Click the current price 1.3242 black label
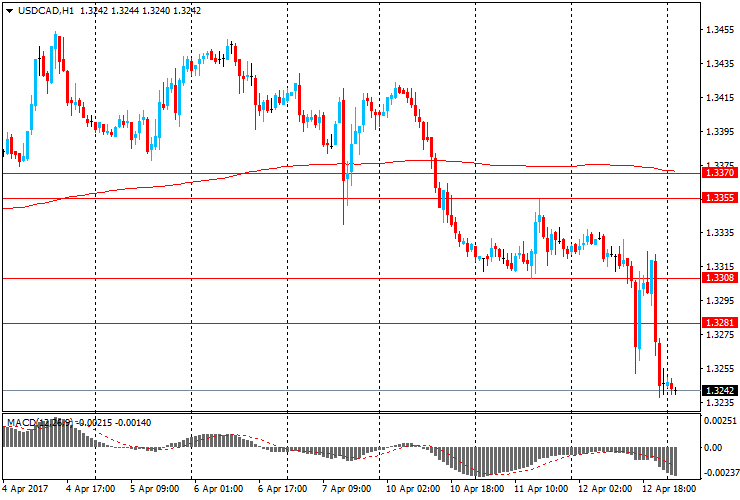The width and height of the screenshot is (740, 500). [x=720, y=390]
